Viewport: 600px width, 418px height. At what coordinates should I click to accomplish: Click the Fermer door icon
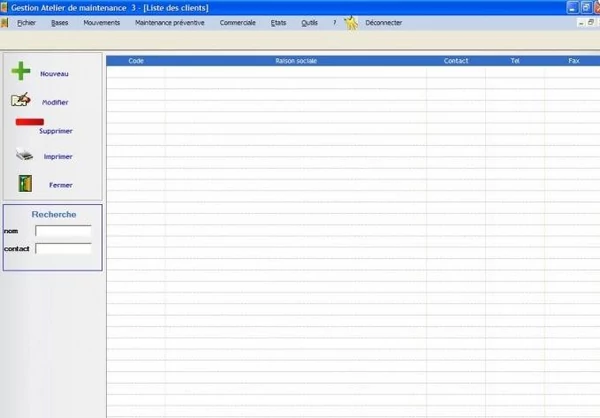[25, 183]
